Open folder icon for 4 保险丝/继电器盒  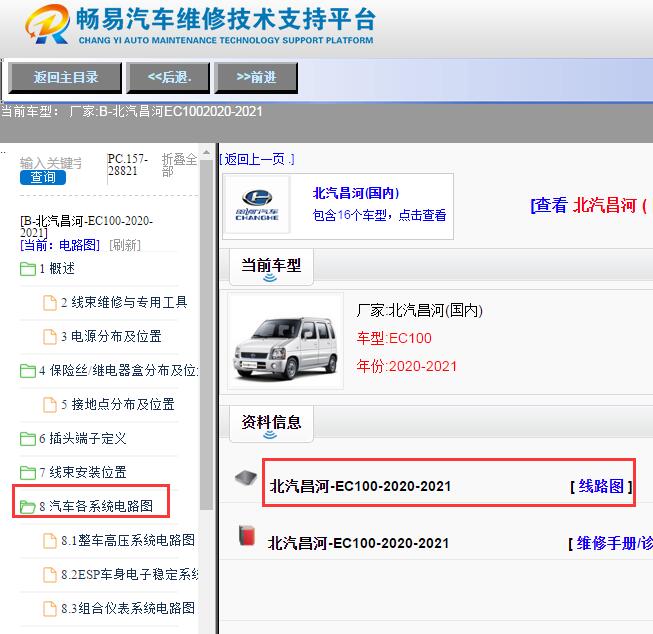pos(28,370)
